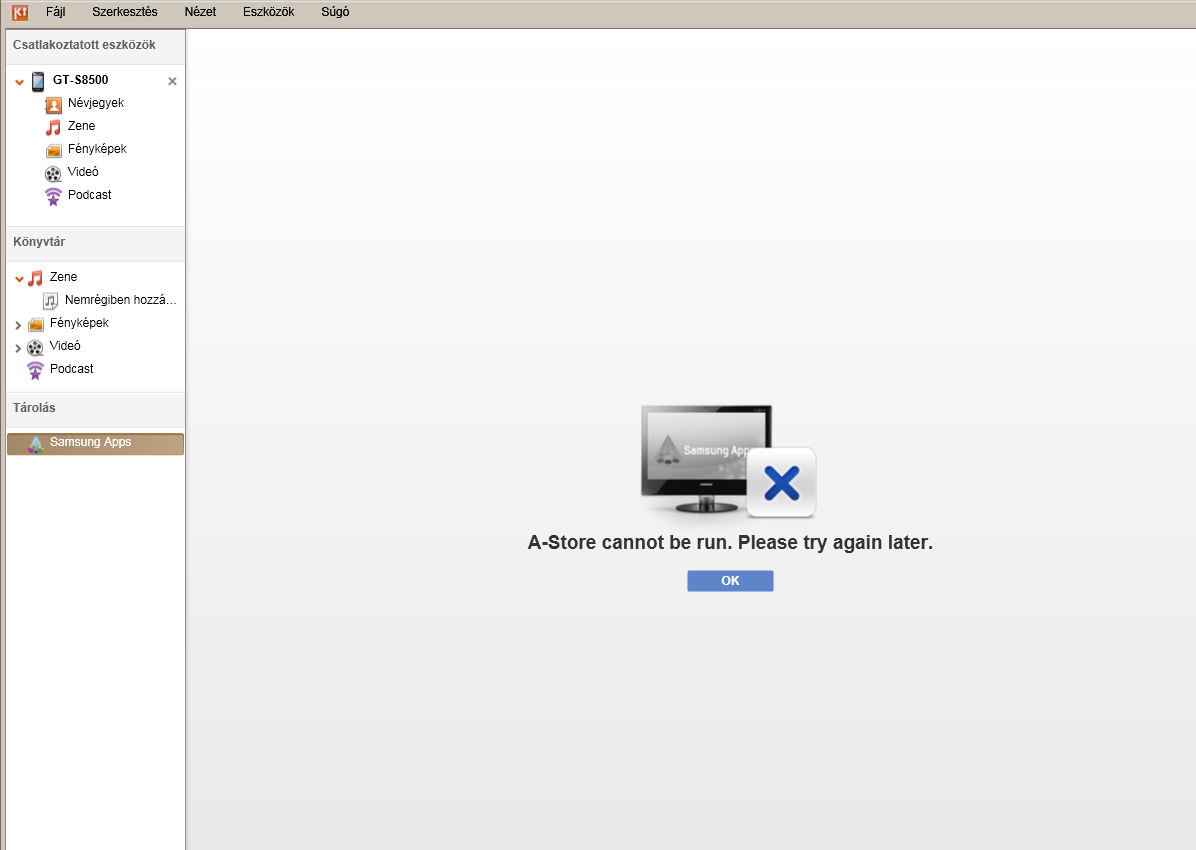Click the Samsung Apps icon in sidebar
Image resolution: width=1196 pixels, height=850 pixels.
[36, 444]
